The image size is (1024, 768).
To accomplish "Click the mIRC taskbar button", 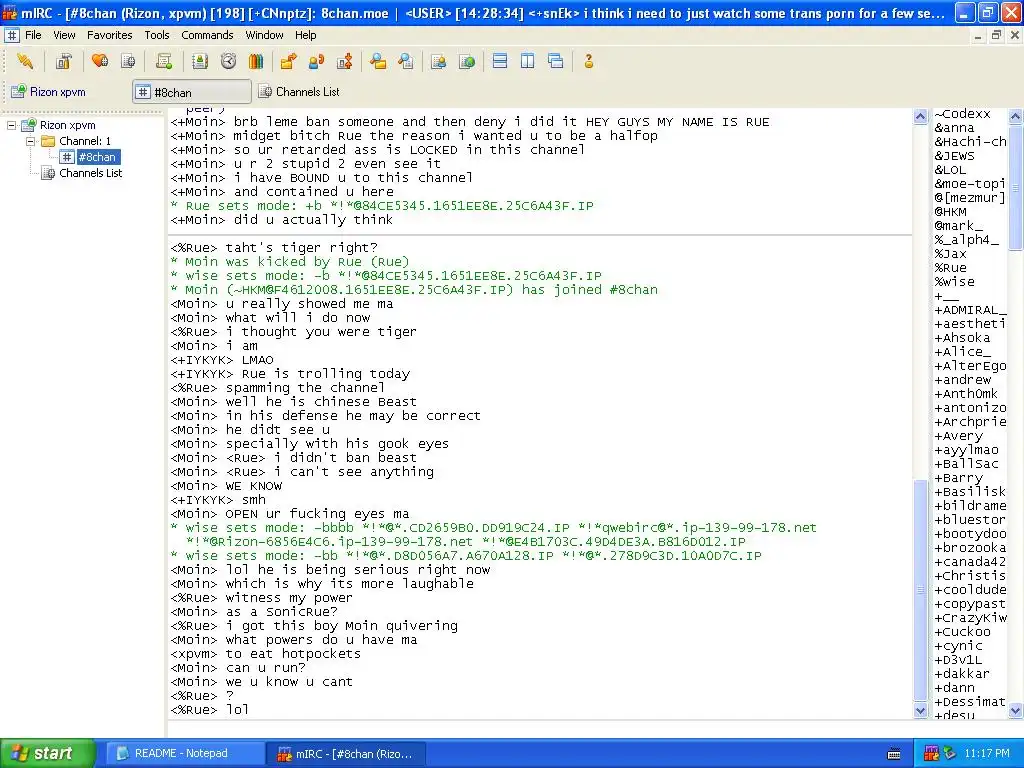I will pos(346,754).
